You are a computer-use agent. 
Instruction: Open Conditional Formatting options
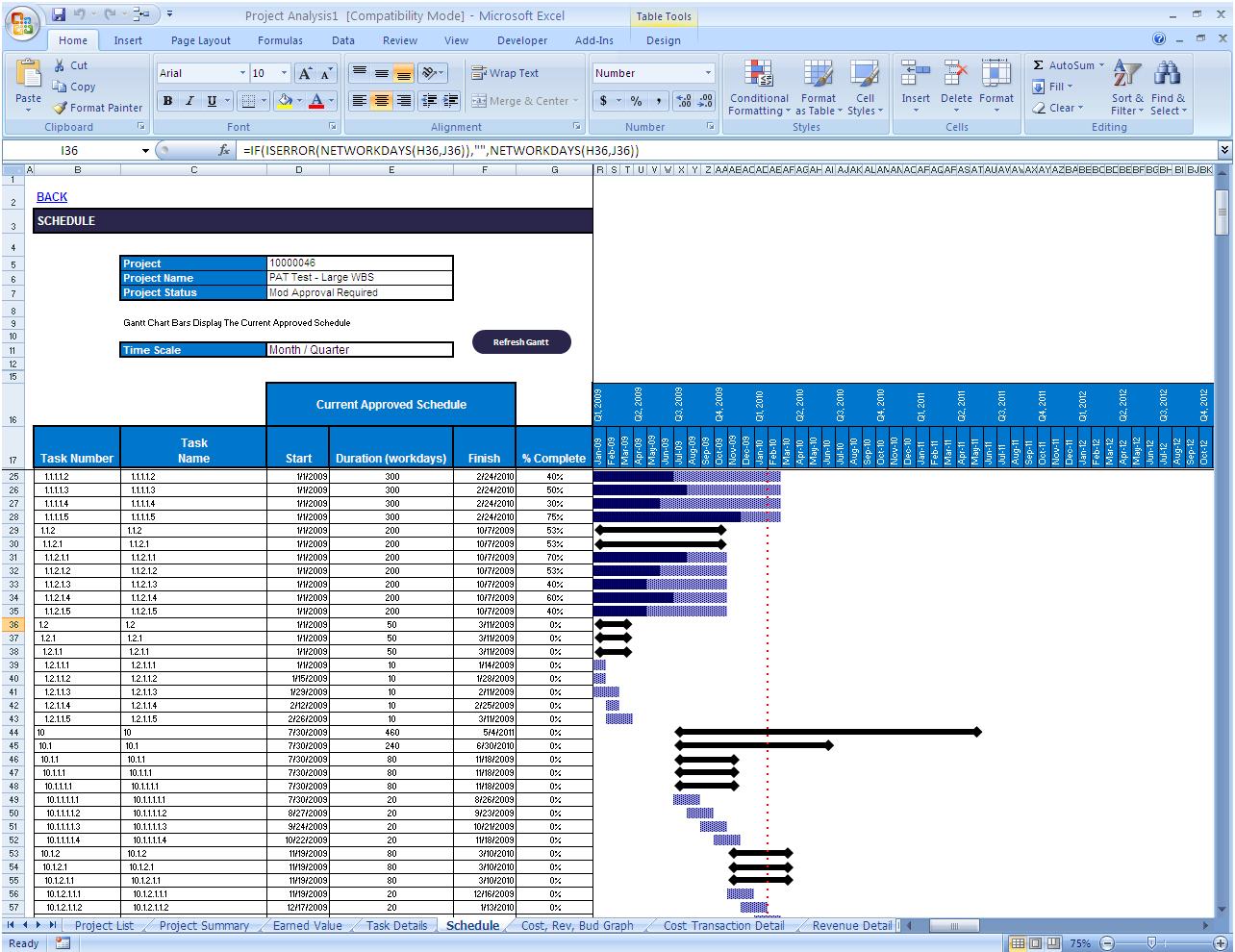tap(758, 88)
